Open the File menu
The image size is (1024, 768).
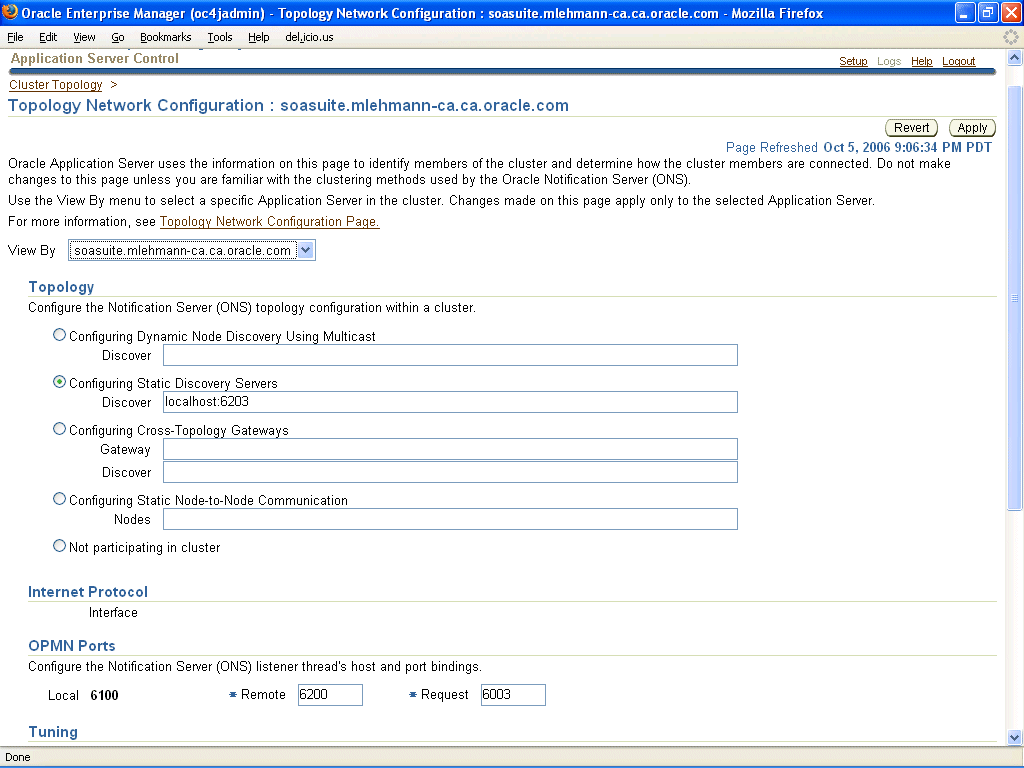pyautogui.click(x=15, y=37)
